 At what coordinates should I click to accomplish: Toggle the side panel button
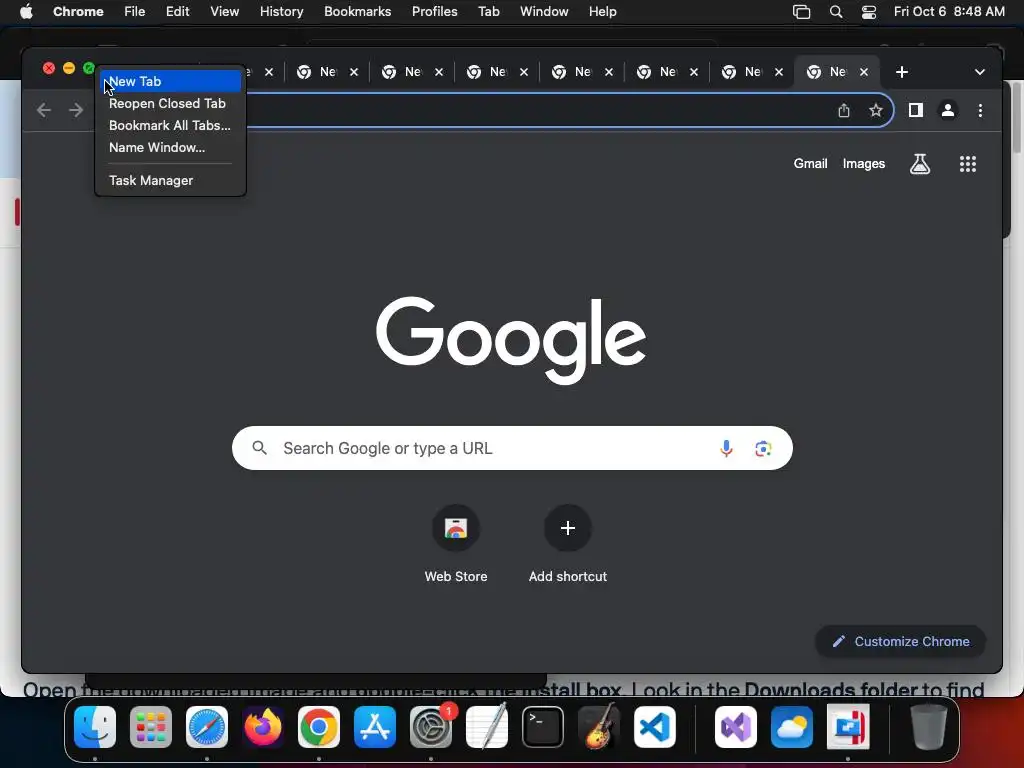916,110
